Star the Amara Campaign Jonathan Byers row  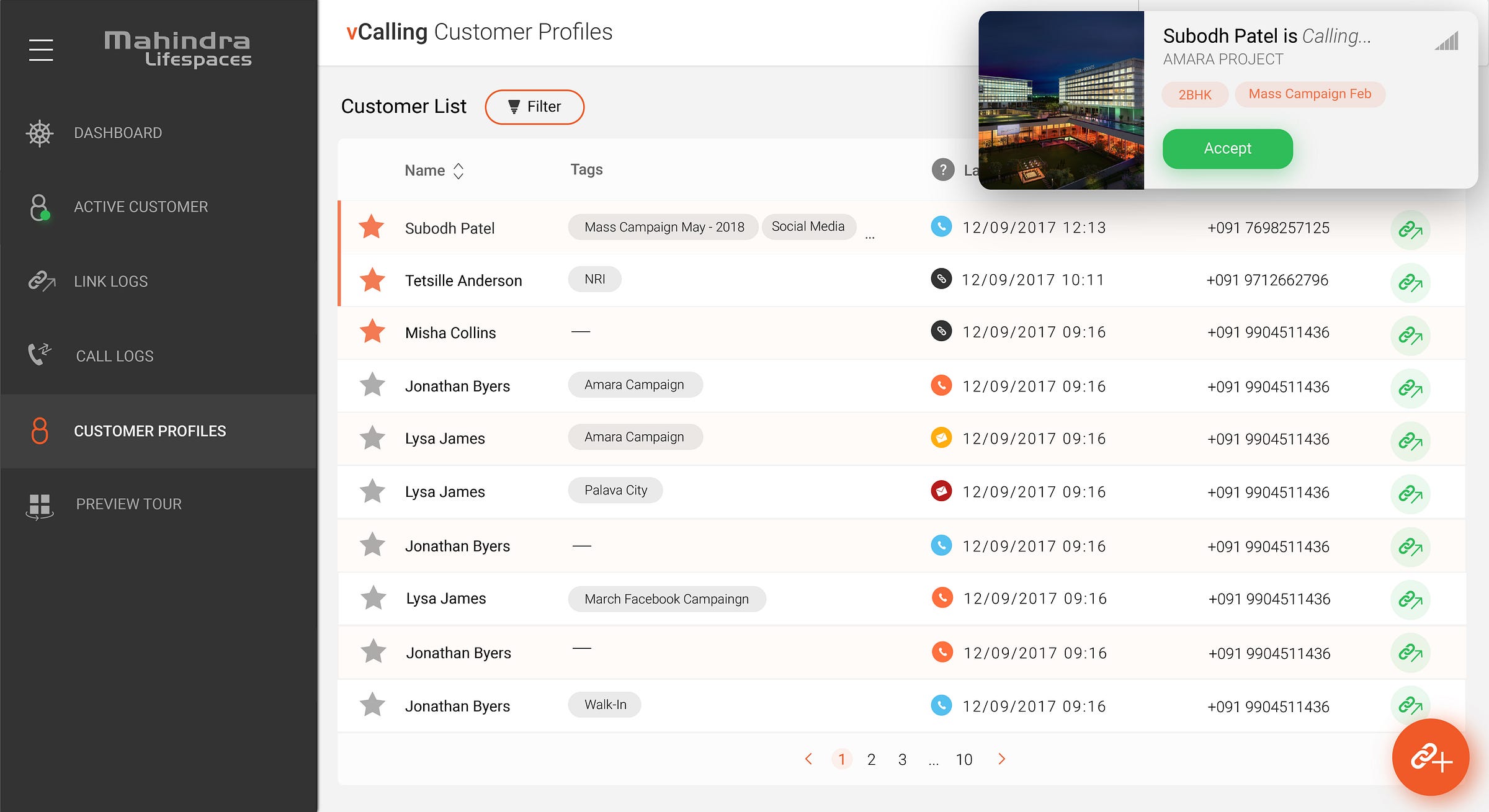coord(372,385)
